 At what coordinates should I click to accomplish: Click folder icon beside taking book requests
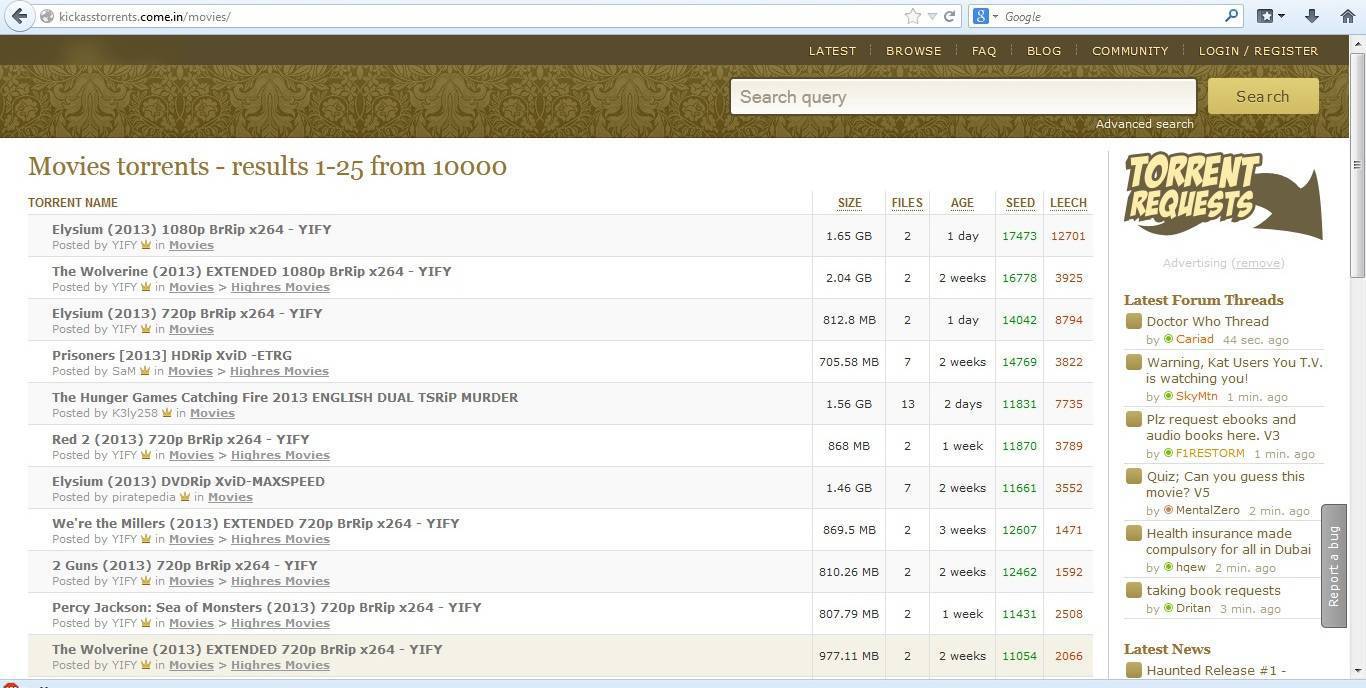pos(1133,590)
